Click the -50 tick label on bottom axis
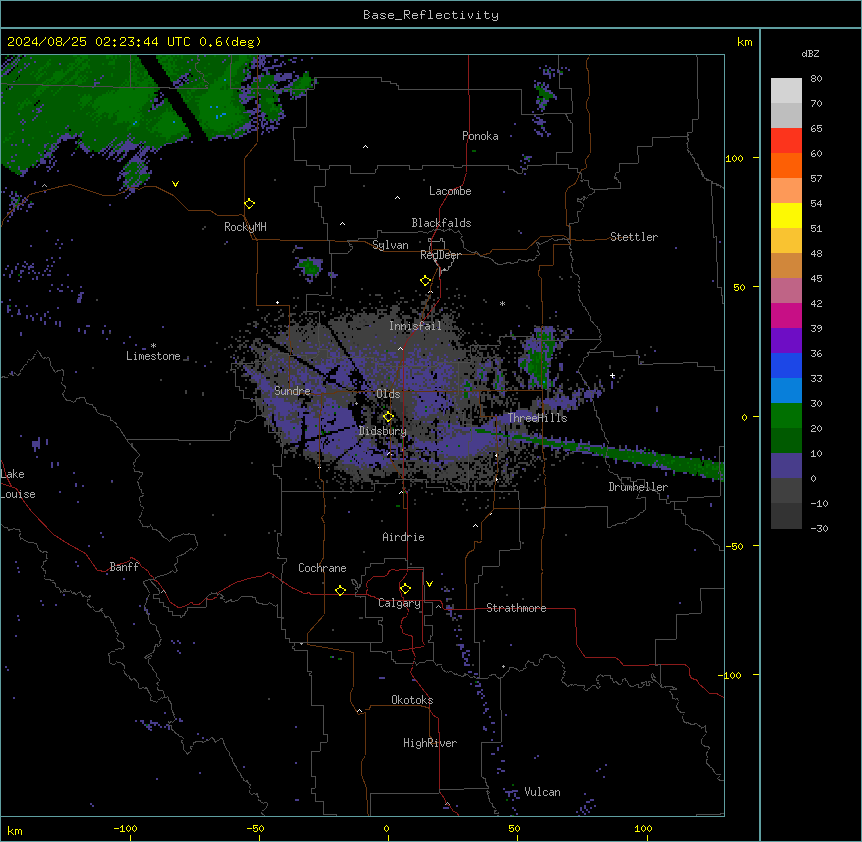862x842 pixels. point(255,828)
